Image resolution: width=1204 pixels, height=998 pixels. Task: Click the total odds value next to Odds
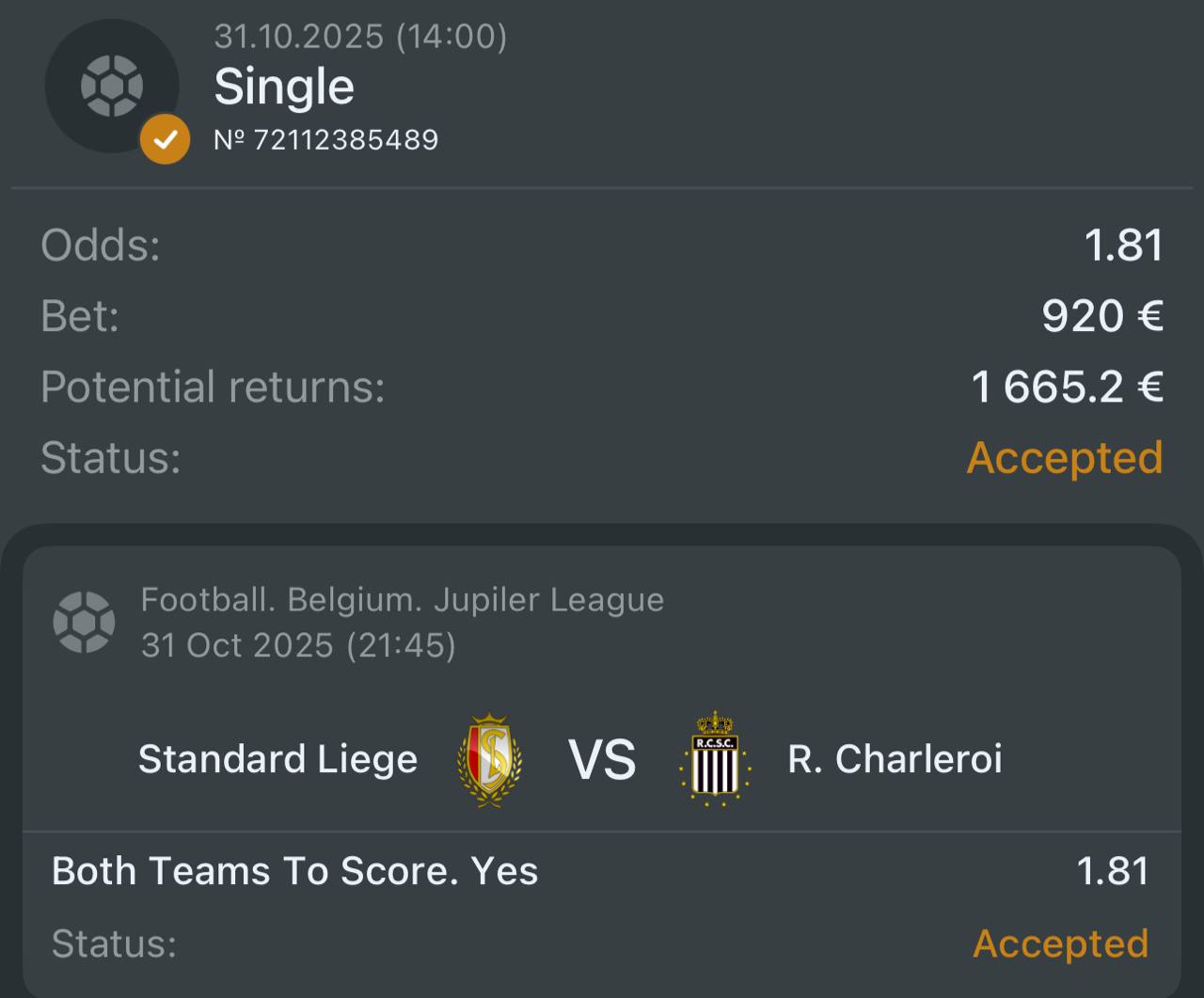coord(1123,246)
